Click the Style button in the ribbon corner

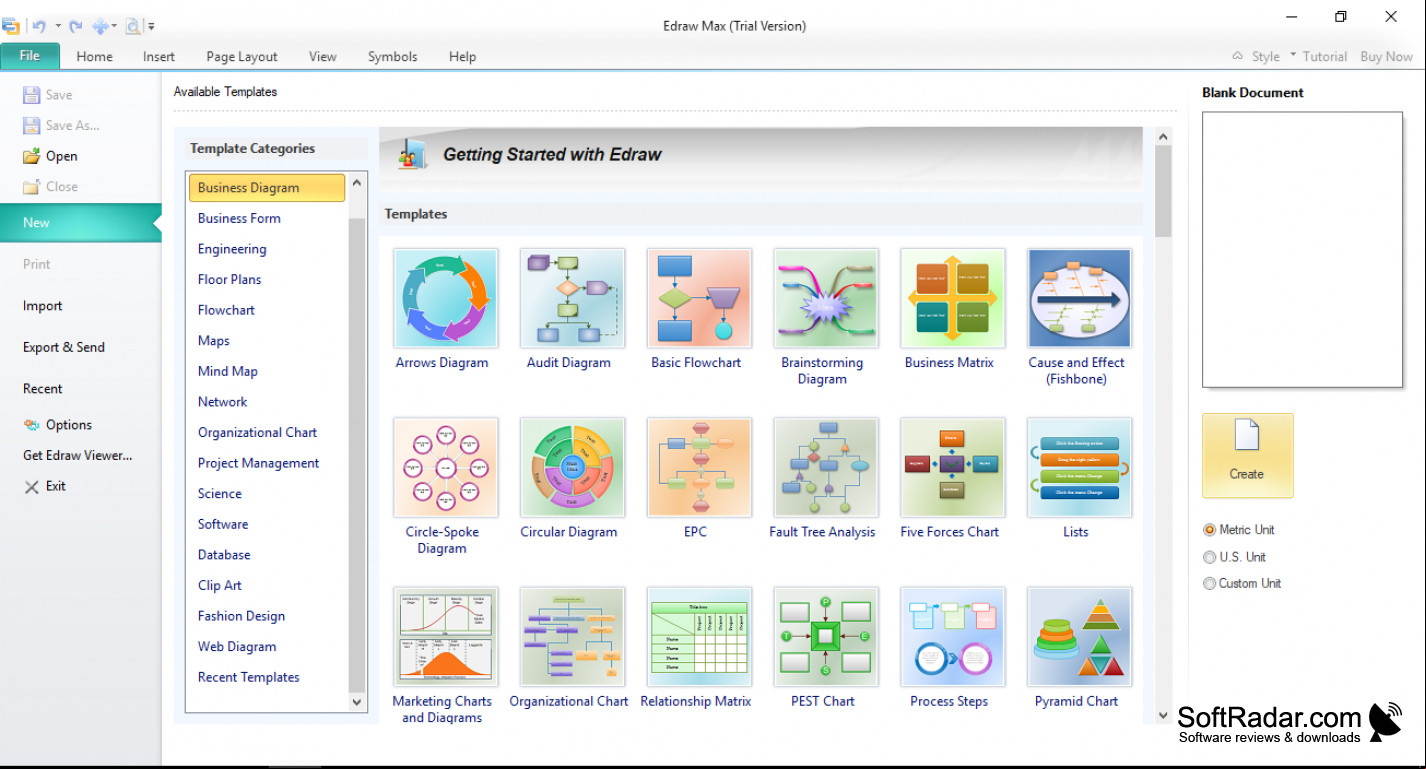tap(1266, 57)
